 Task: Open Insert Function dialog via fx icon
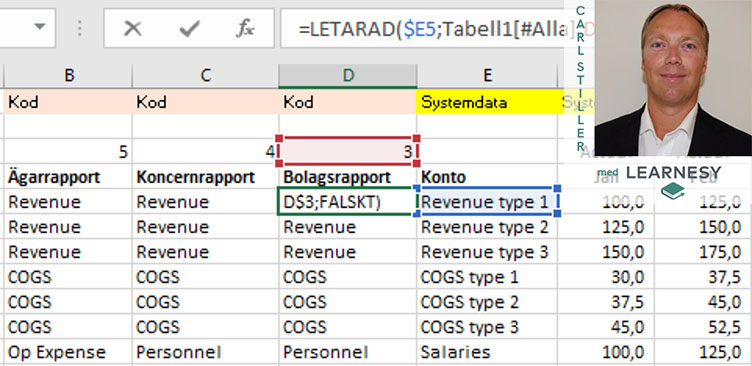pos(245,29)
